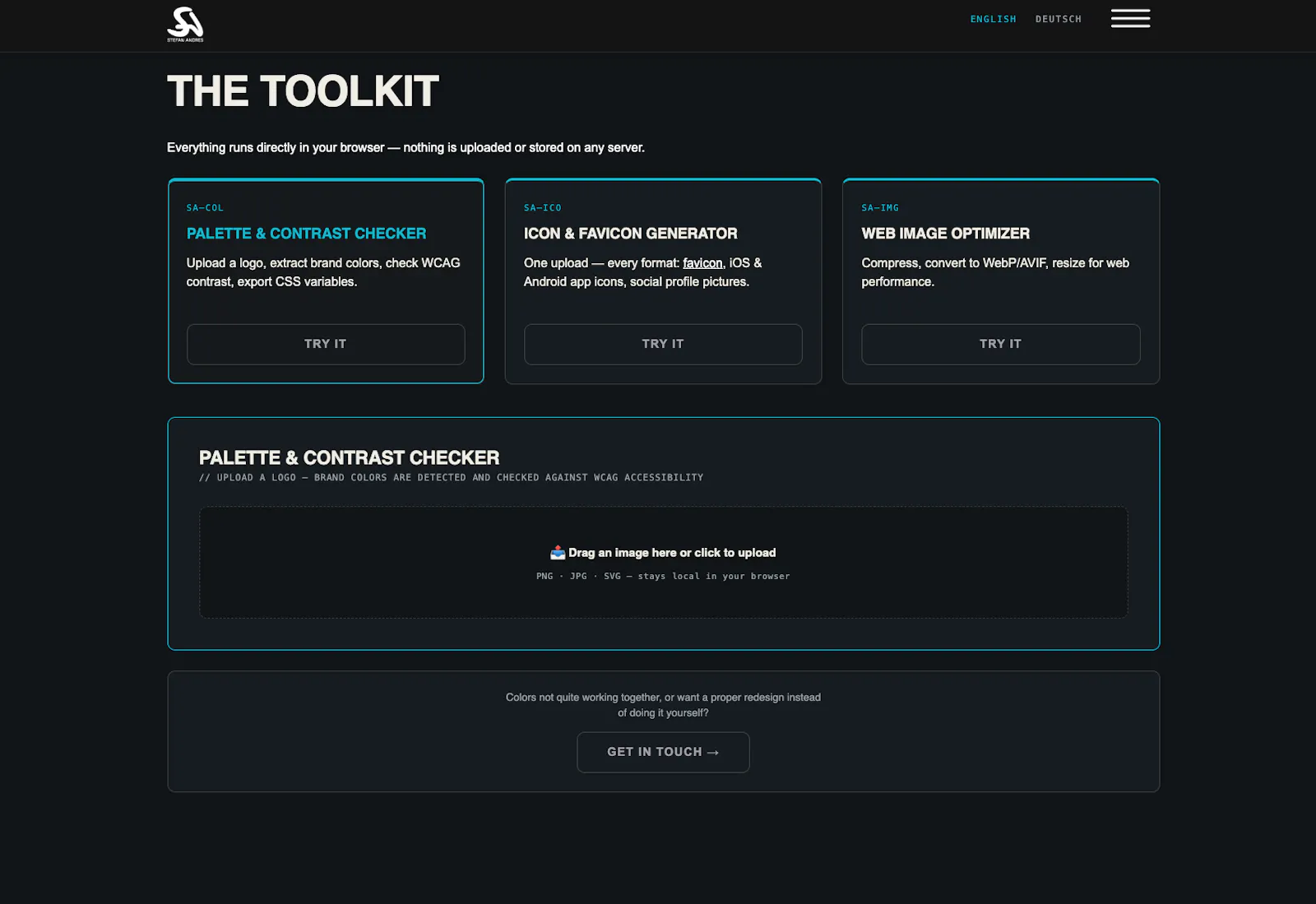
Task: Open the hamburger menu
Action: click(1130, 19)
